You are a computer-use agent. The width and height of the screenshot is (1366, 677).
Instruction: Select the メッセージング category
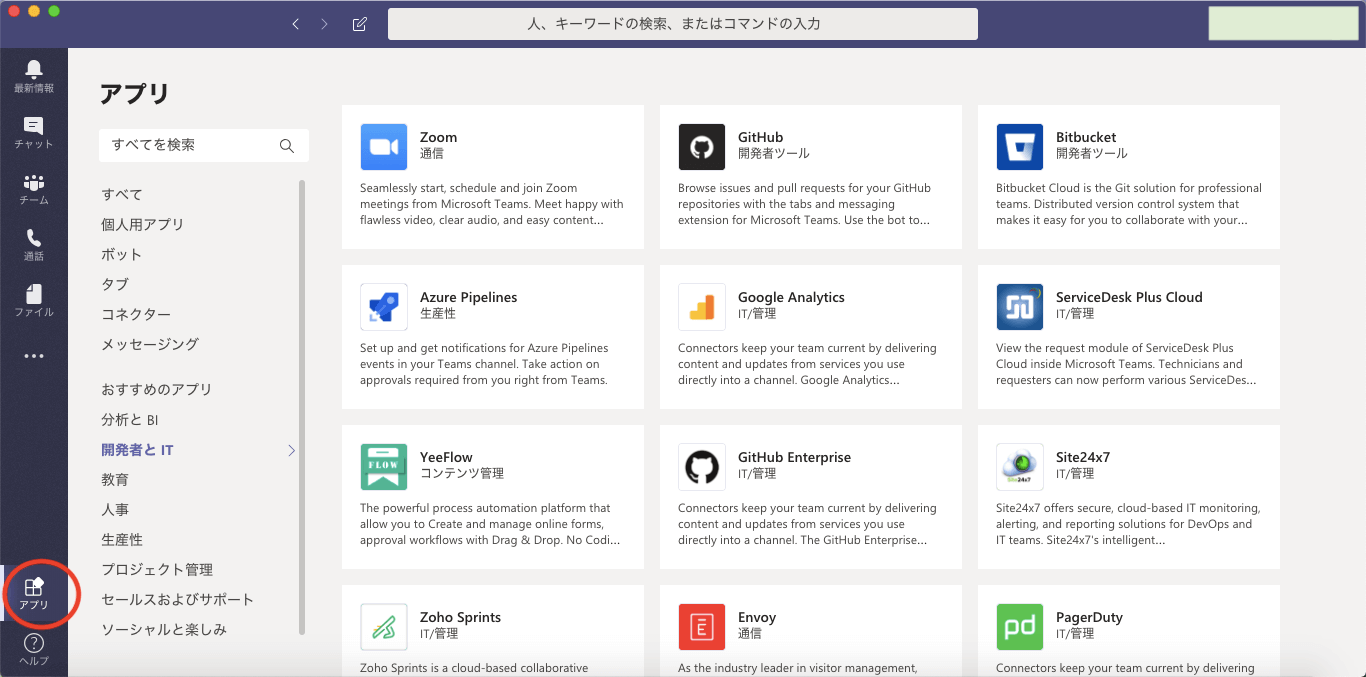(150, 344)
